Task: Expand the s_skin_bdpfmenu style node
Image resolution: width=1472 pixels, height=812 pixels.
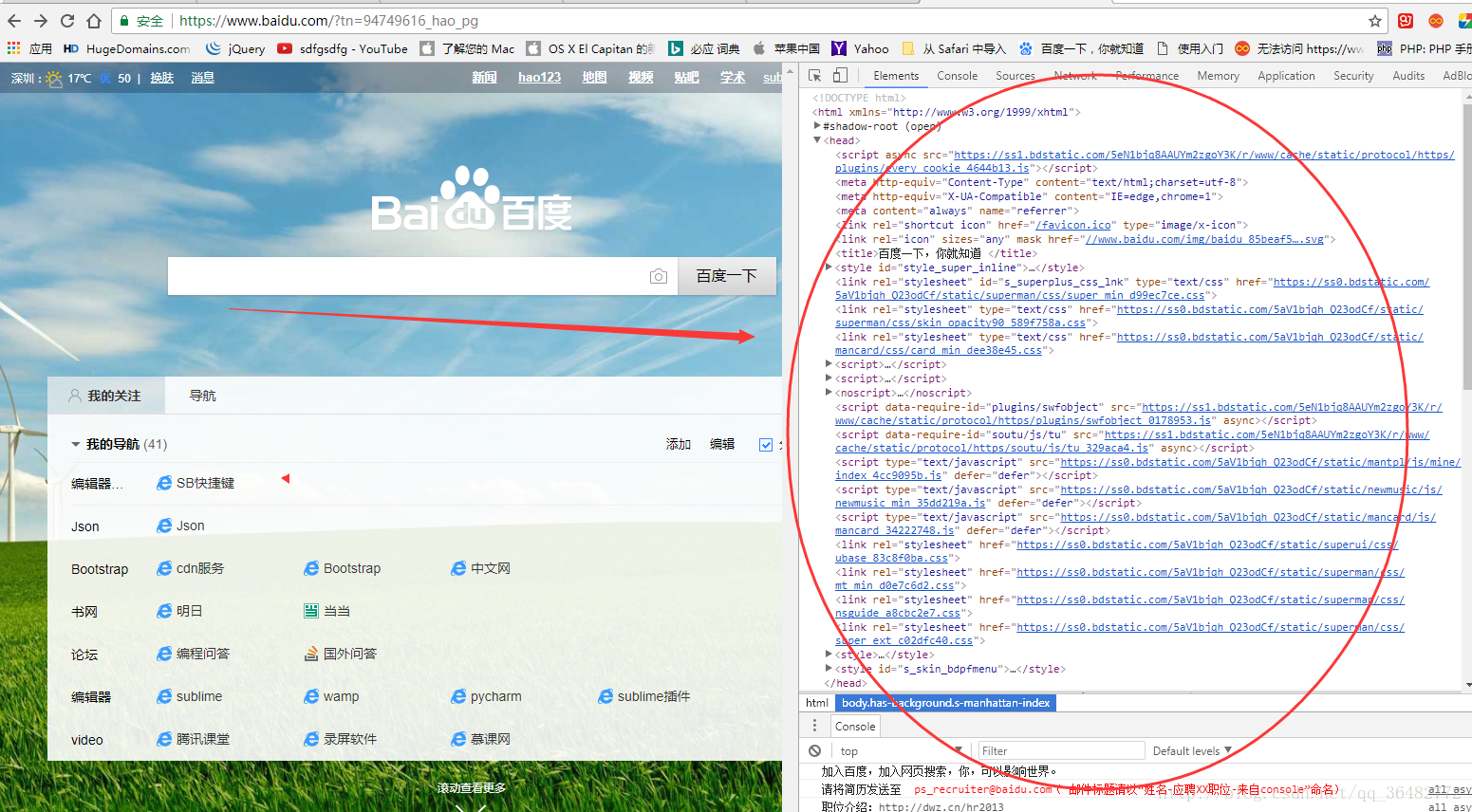Action: [829, 669]
